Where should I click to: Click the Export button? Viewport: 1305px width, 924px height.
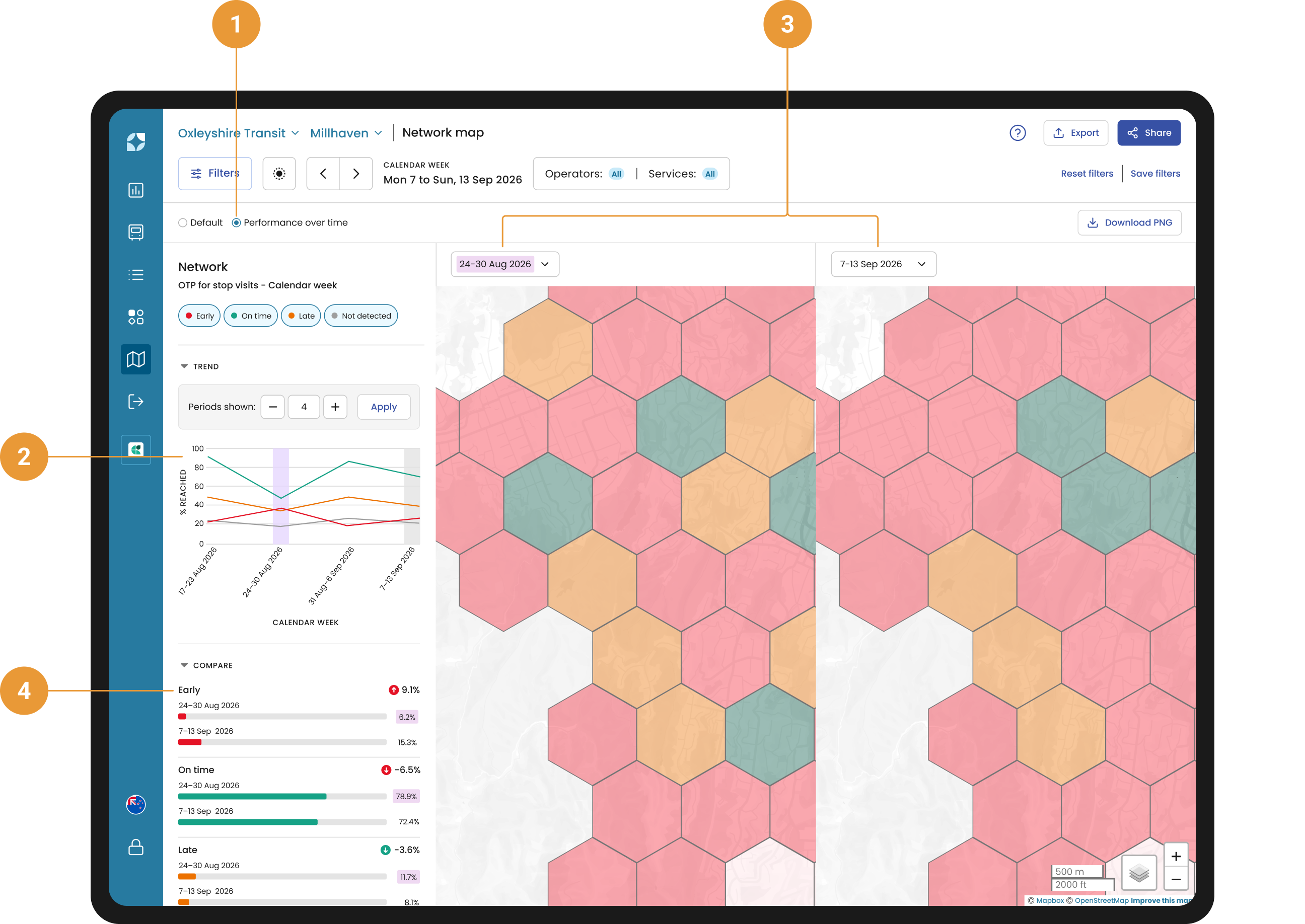tap(1075, 133)
